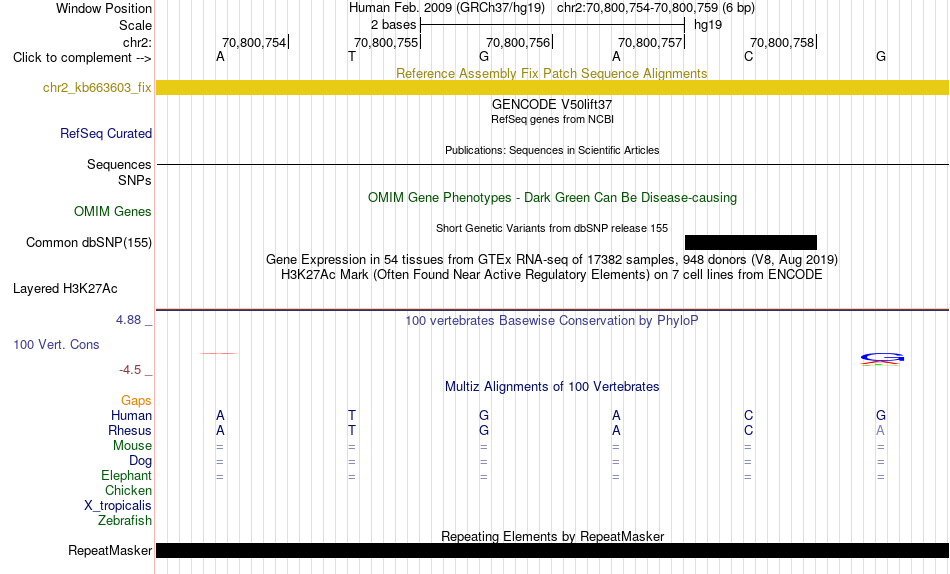The height and width of the screenshot is (574, 950).
Task: Click the RefSeq Curated track label
Action: click(x=106, y=133)
